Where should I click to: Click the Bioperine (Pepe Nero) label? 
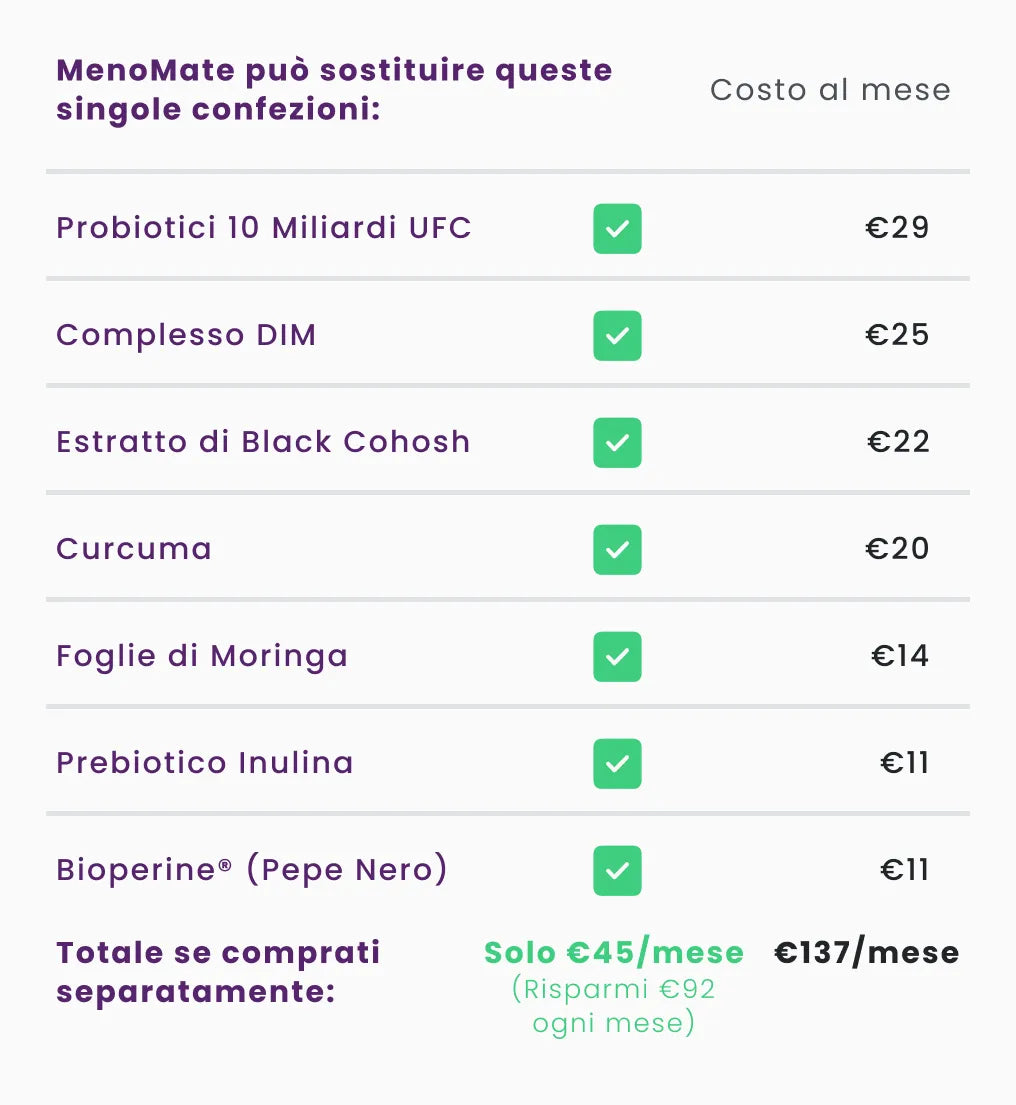click(x=252, y=870)
